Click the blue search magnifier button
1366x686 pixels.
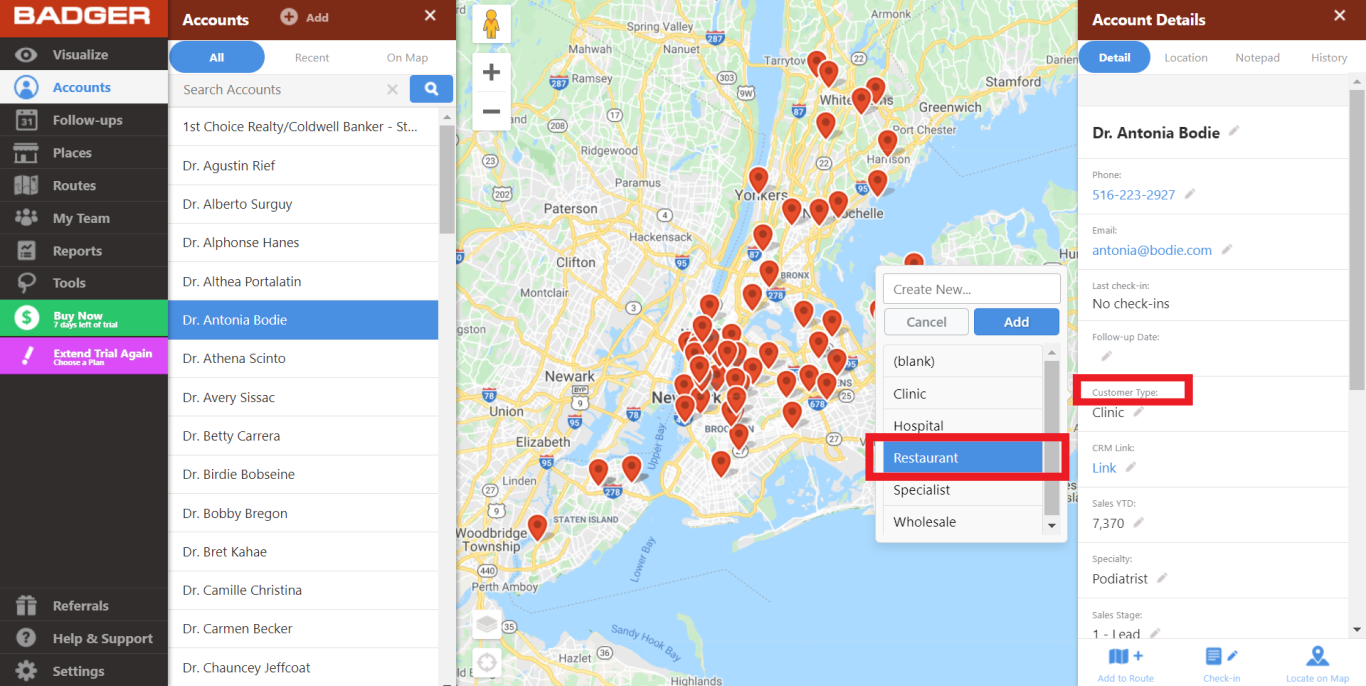[431, 89]
